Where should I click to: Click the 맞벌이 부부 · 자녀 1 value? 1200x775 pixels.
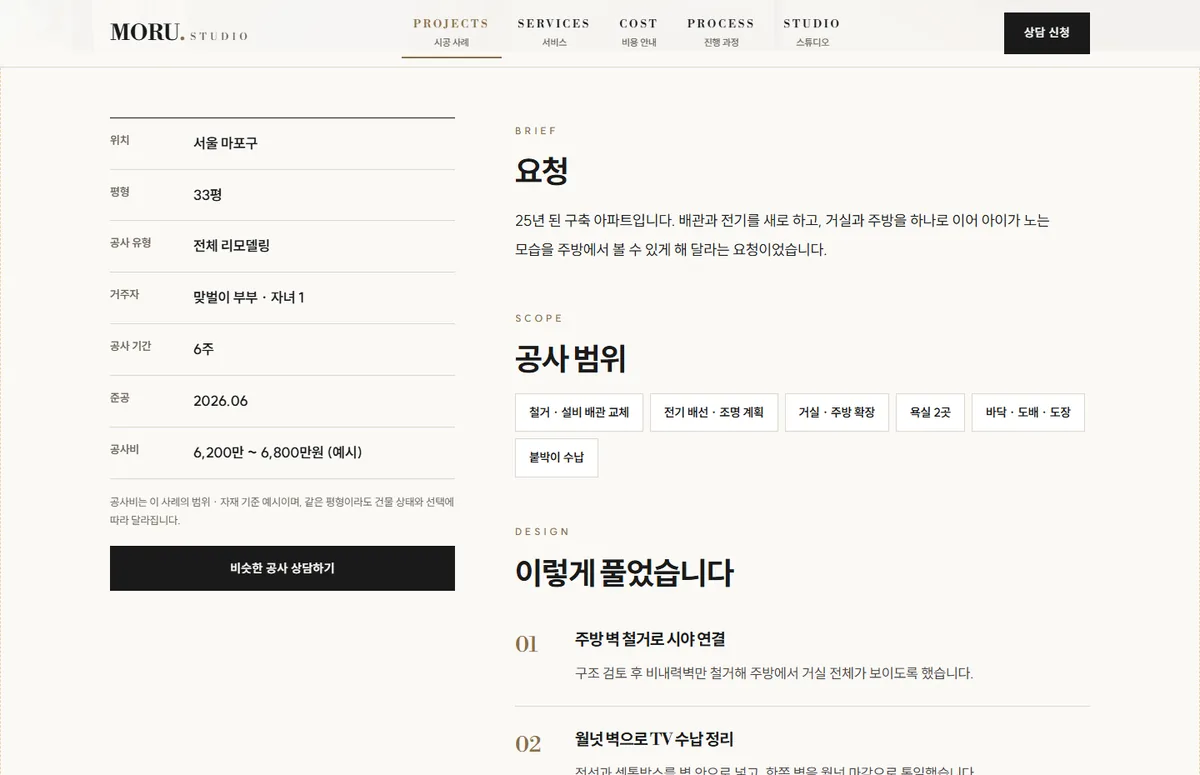[x=249, y=297]
